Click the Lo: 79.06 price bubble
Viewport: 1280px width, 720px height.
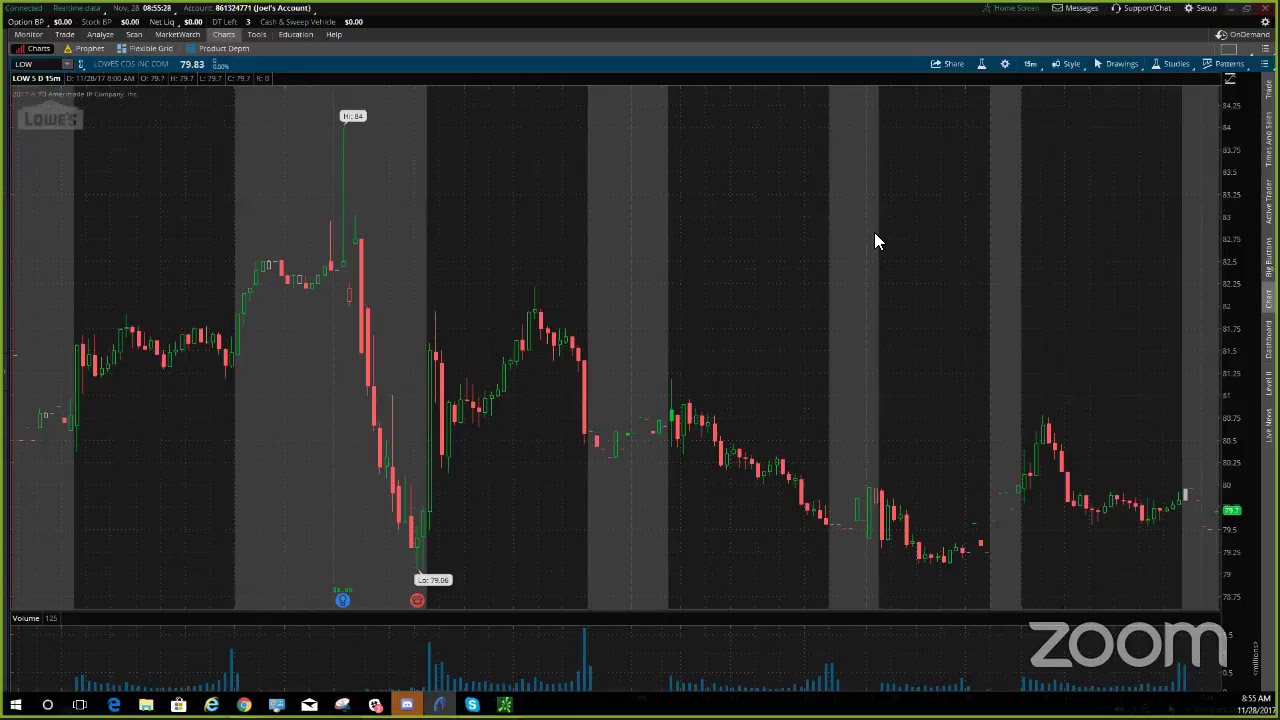point(434,580)
